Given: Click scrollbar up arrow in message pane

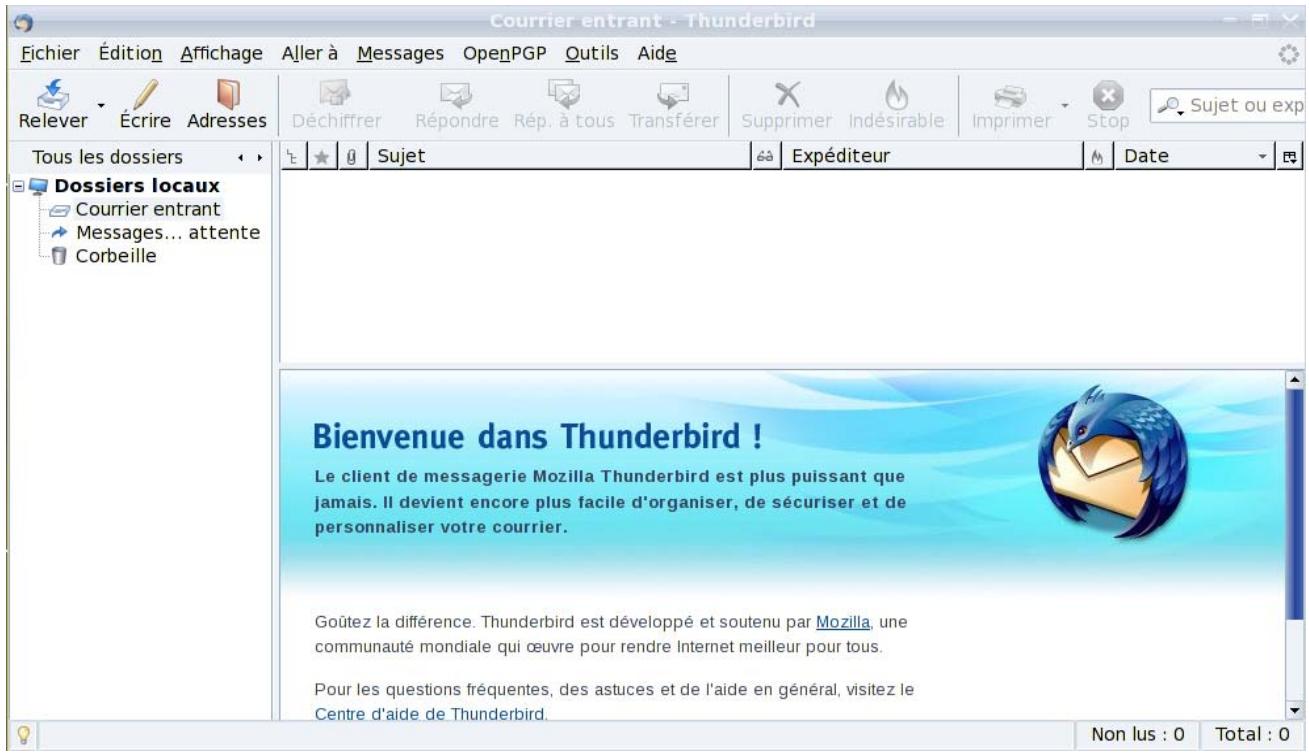Looking at the screenshot, I should (1297, 379).
